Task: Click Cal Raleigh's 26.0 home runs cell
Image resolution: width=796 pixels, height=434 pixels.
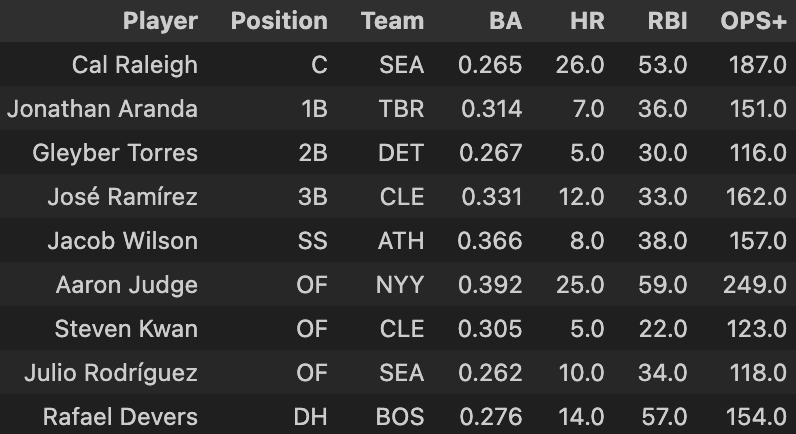Action: click(x=580, y=65)
